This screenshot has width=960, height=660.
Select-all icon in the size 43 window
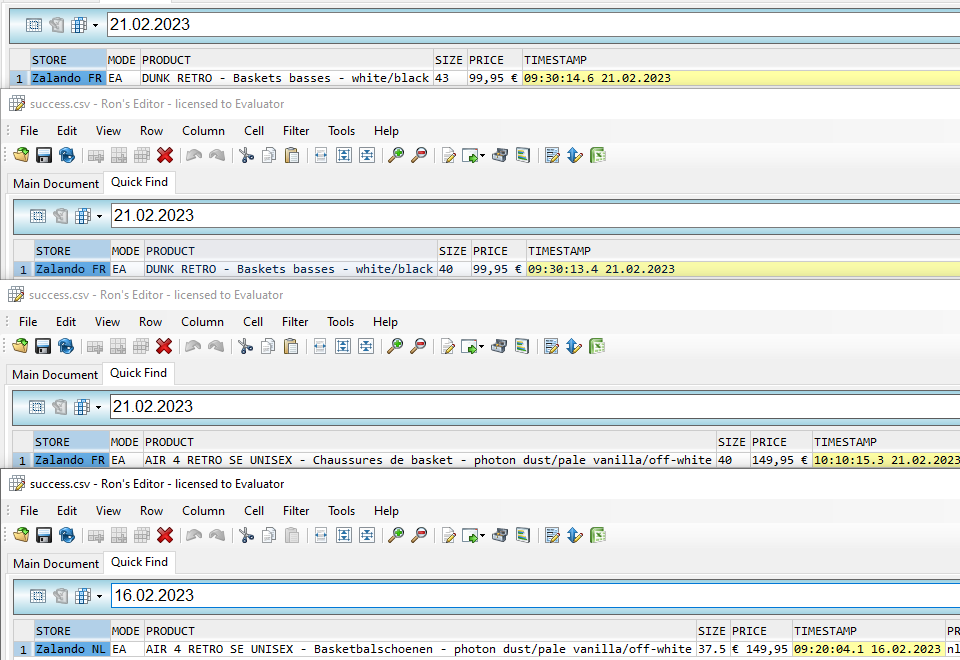tap(34, 25)
